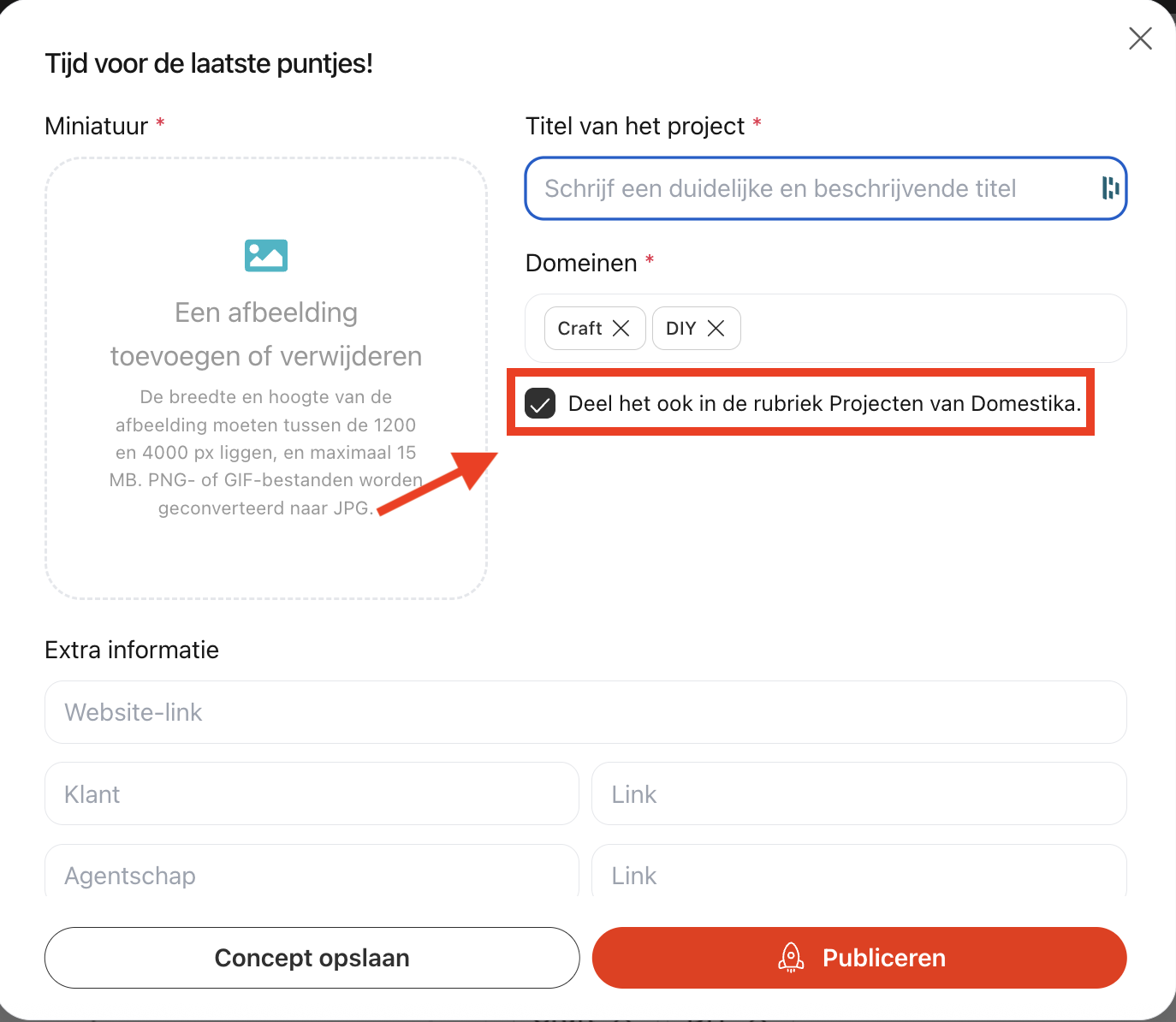Click the Link field beside Klant

tap(859, 793)
